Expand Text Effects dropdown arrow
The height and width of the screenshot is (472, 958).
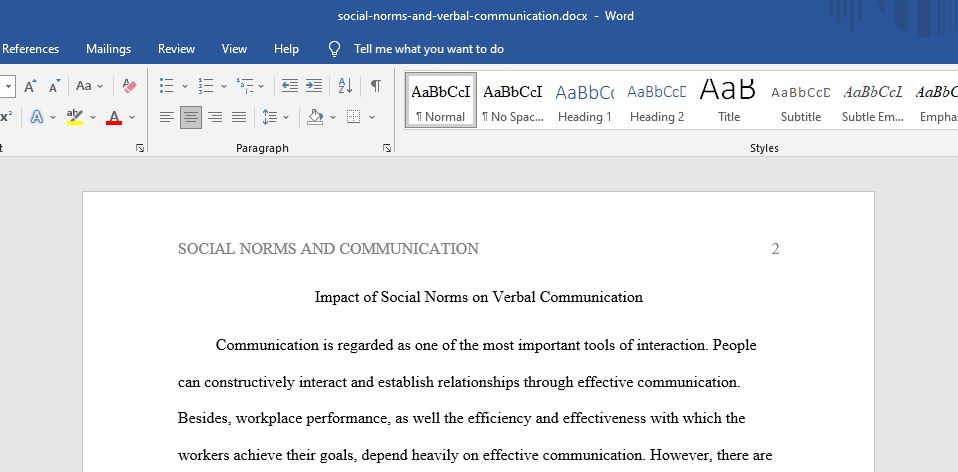coord(53,117)
